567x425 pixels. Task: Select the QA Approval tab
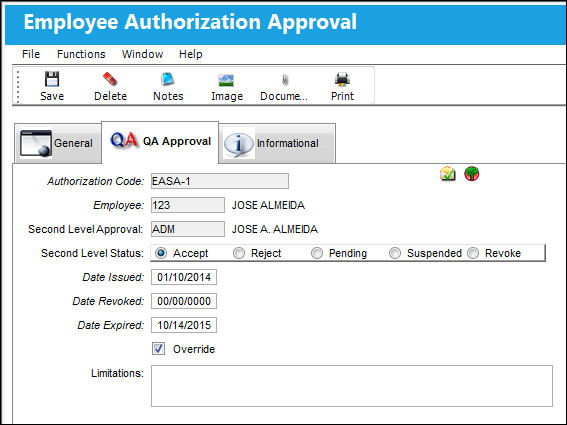tap(160, 142)
